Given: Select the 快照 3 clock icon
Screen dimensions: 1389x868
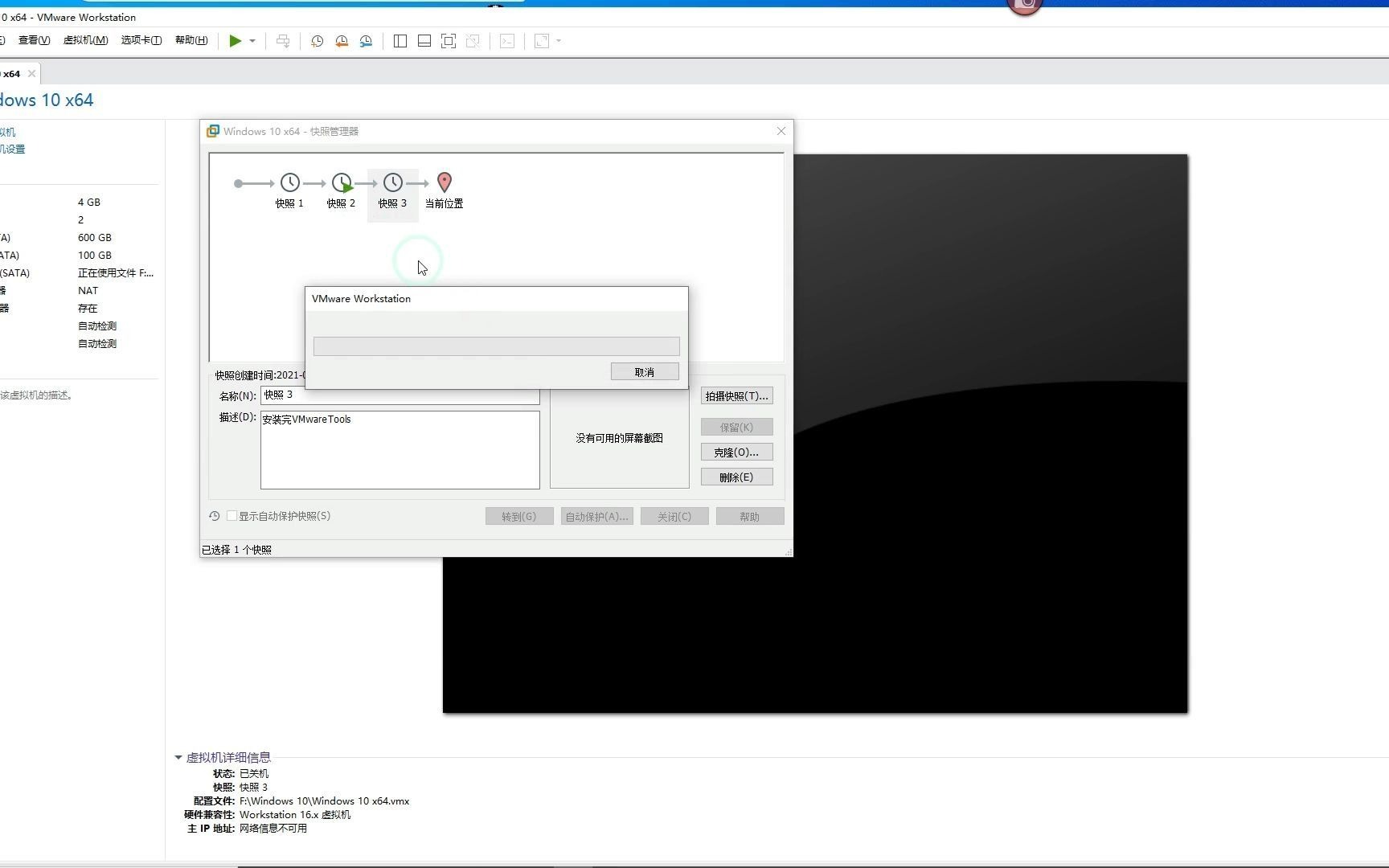Looking at the screenshot, I should tap(393, 182).
